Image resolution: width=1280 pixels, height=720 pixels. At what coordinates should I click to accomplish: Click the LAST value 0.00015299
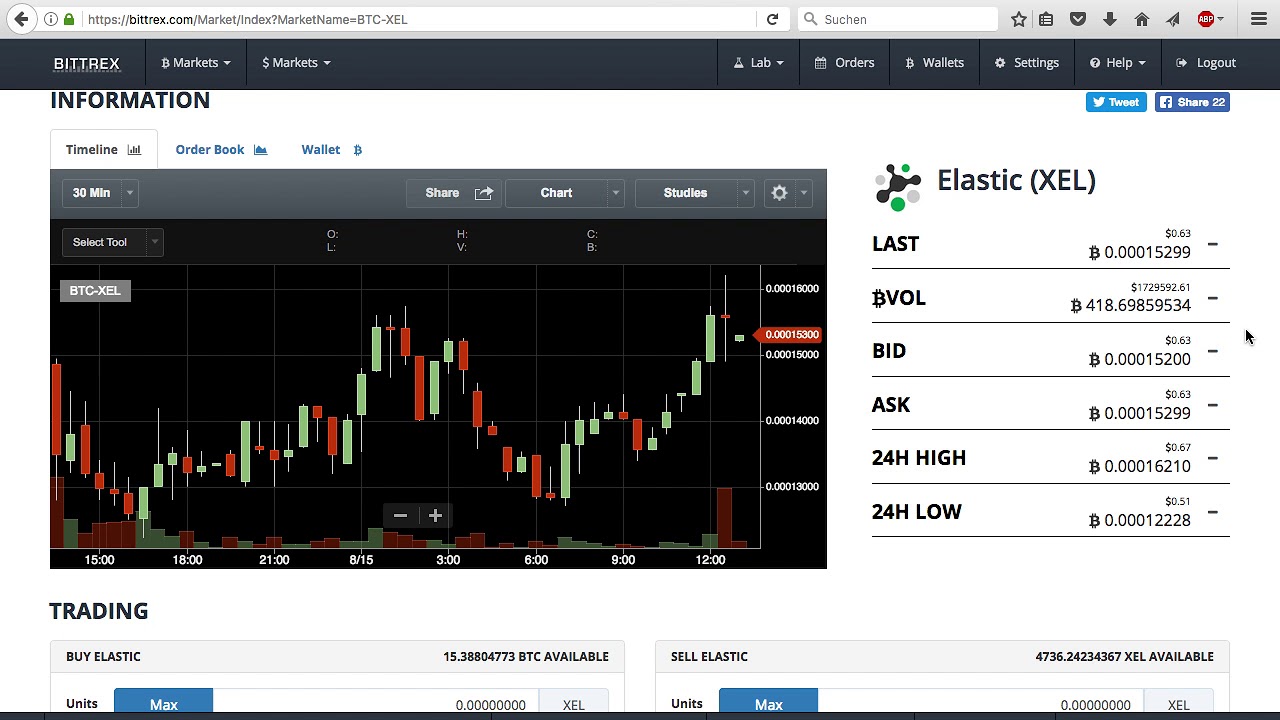[x=1140, y=252]
